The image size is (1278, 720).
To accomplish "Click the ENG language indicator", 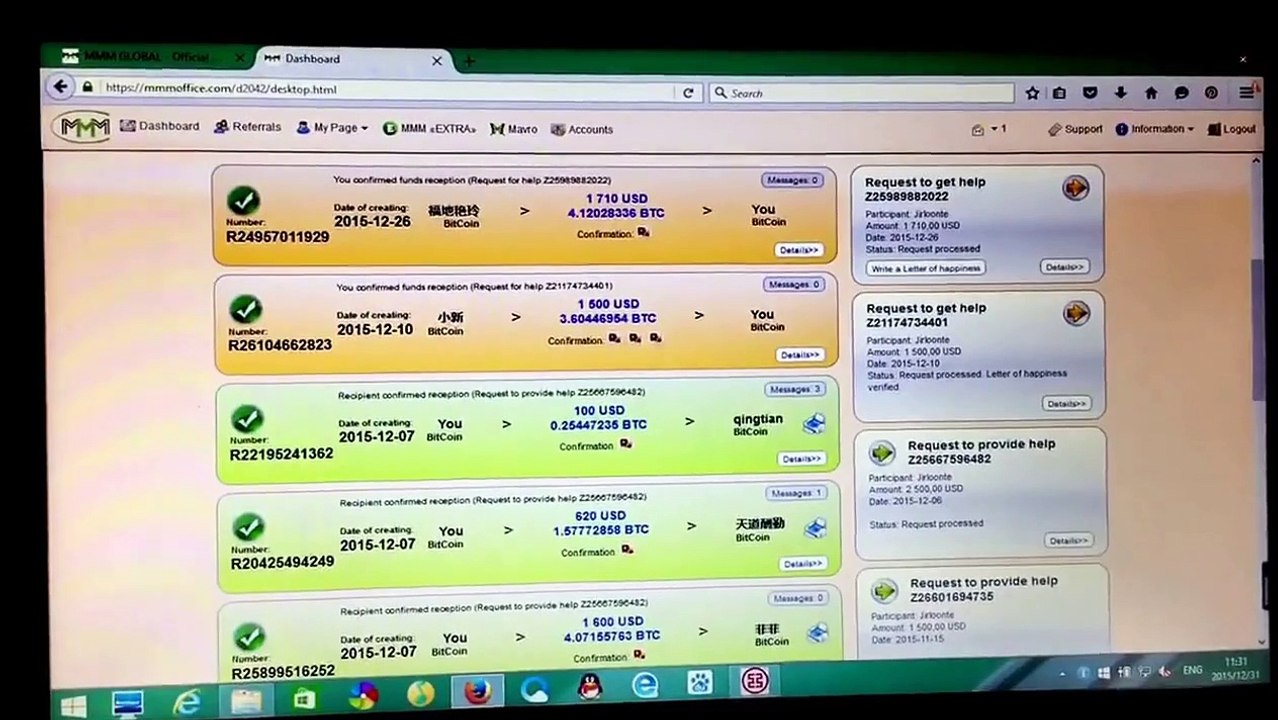I will point(1192,671).
